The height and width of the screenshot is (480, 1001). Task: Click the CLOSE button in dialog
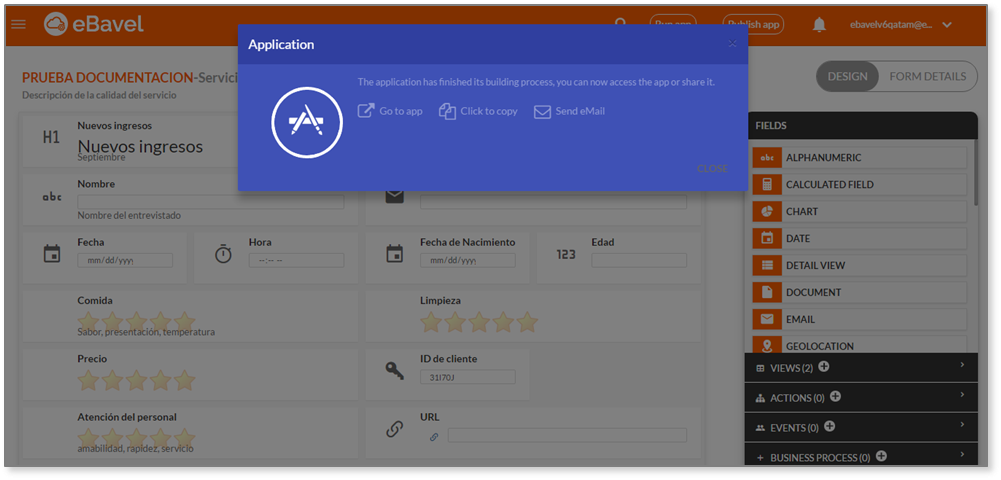pyautogui.click(x=712, y=169)
